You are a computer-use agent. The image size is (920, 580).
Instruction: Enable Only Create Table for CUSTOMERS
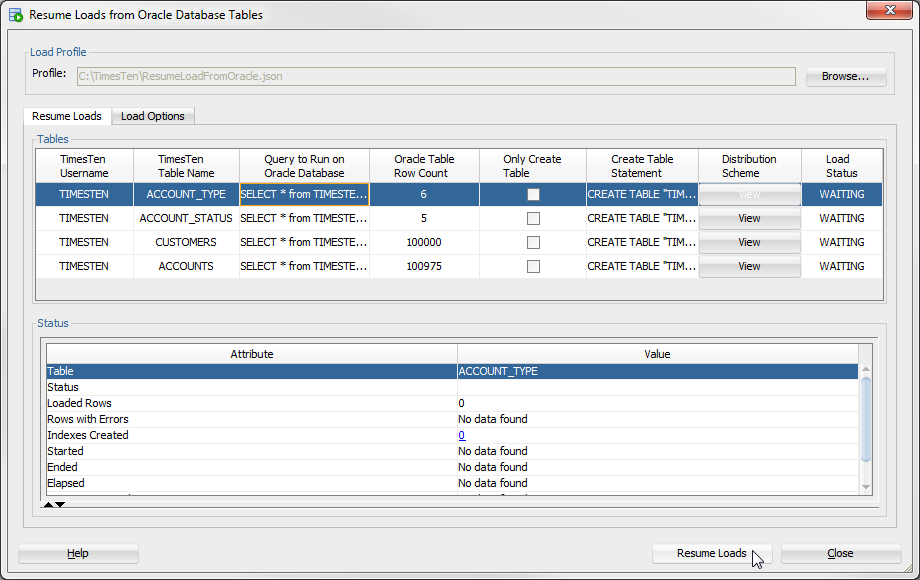[533, 242]
